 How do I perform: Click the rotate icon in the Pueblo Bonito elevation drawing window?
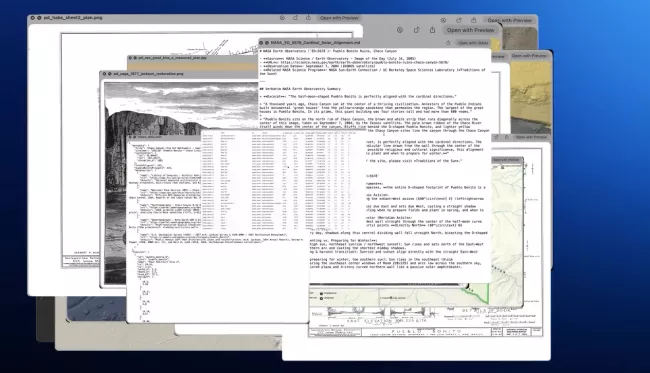497,137
